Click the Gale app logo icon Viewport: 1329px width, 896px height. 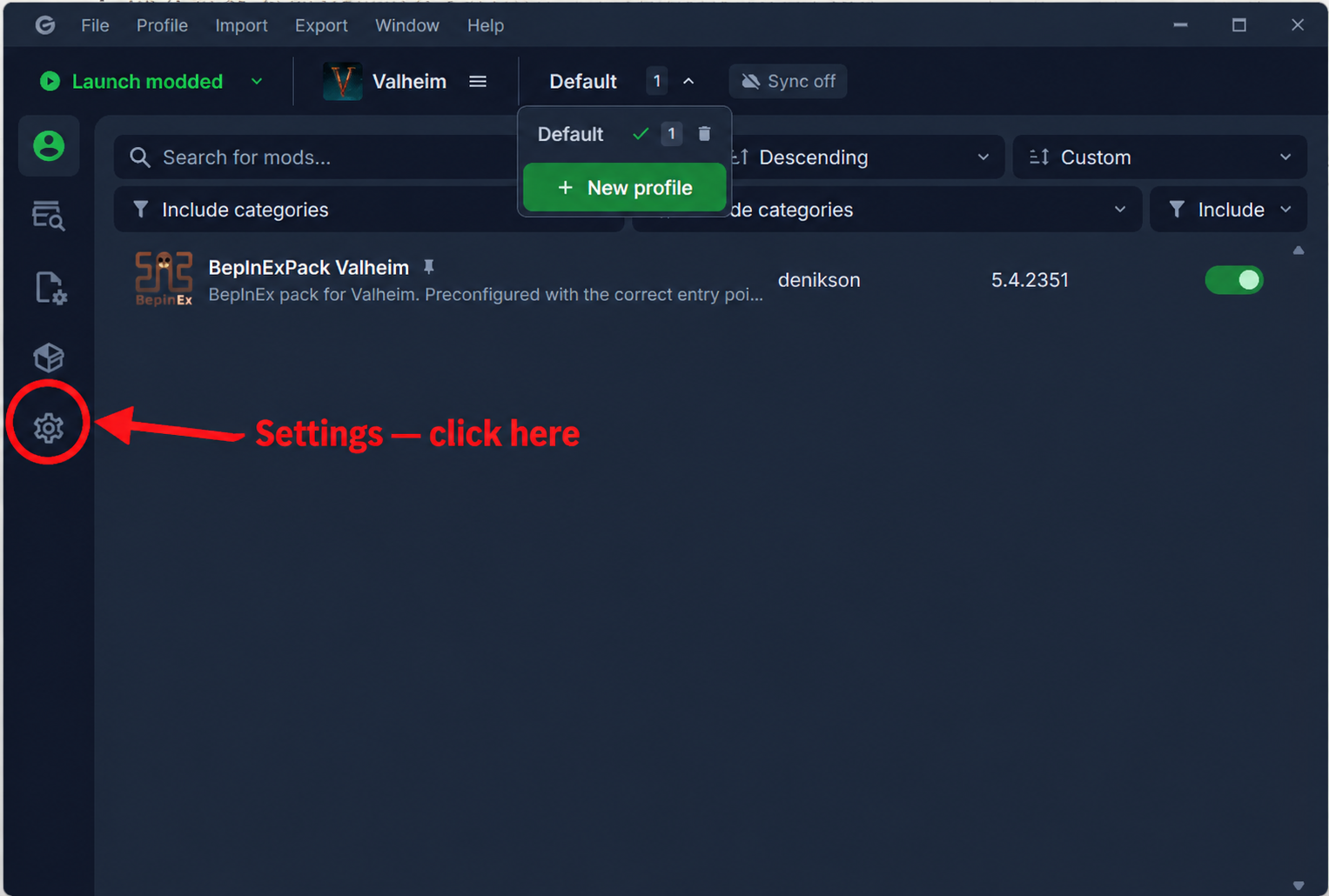click(x=45, y=25)
